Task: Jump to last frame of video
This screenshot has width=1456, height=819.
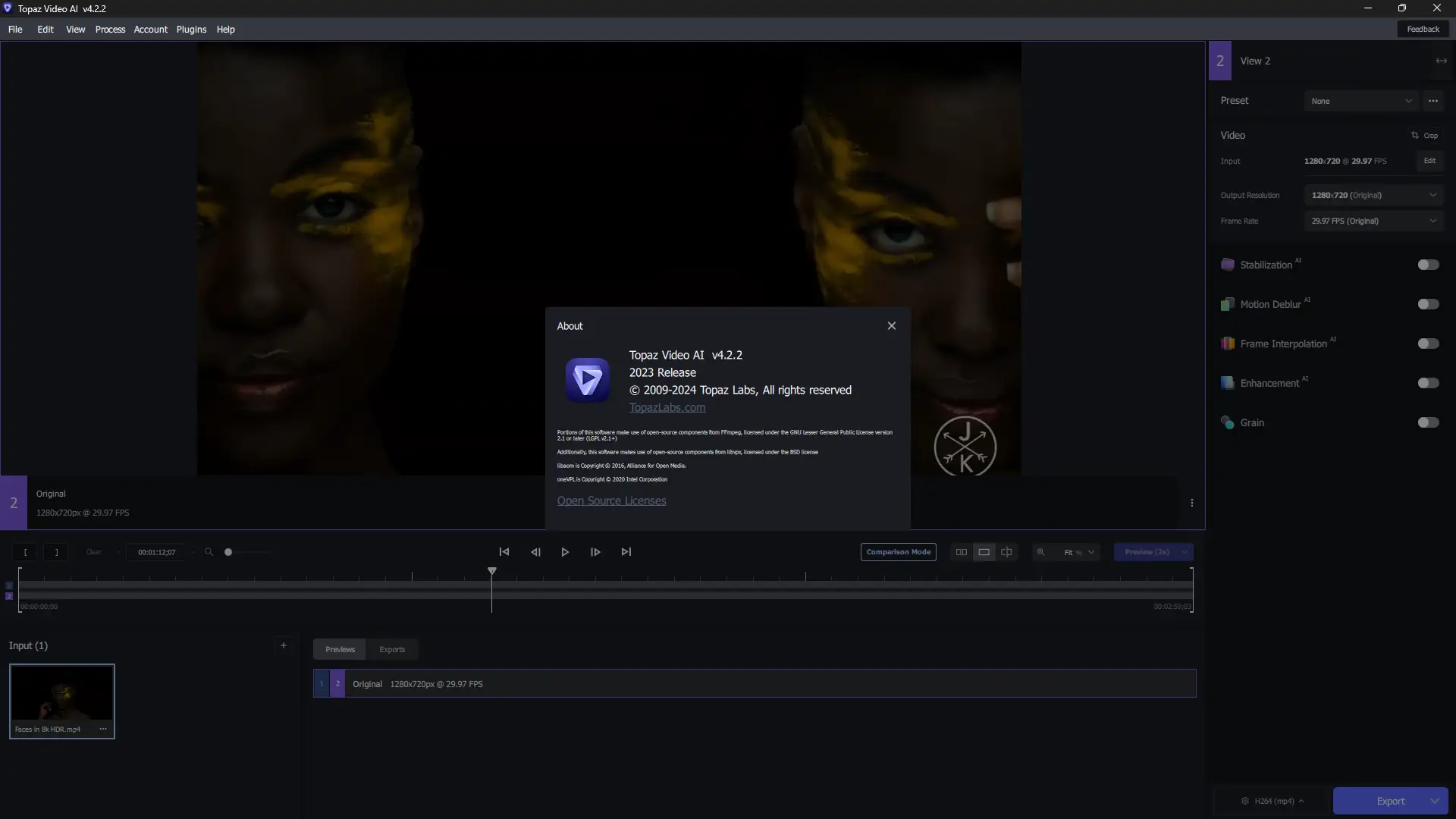Action: click(626, 552)
